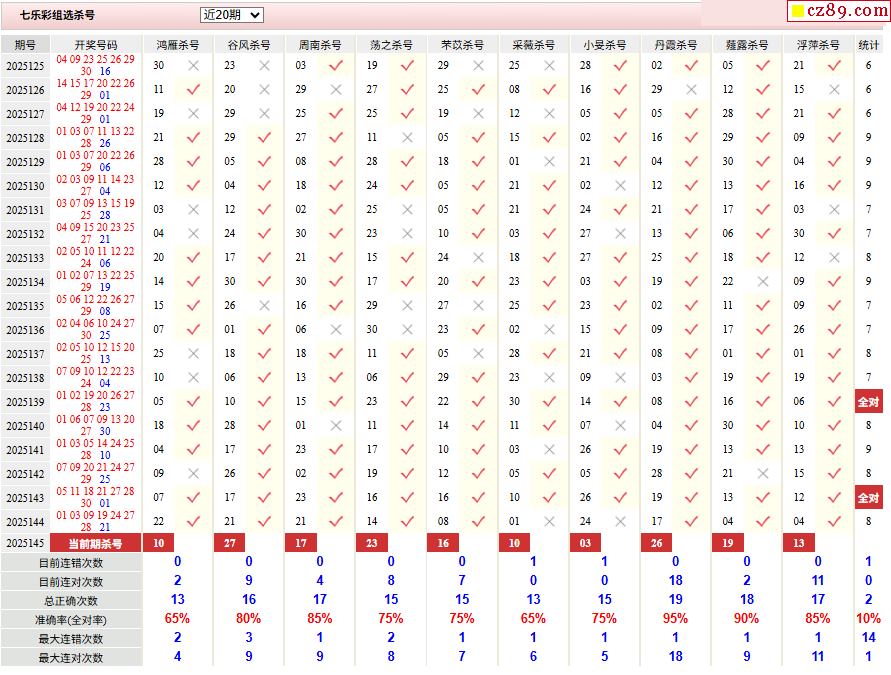
Task: Click the yellow square in the cz89.com logo
Action: tap(797, 11)
